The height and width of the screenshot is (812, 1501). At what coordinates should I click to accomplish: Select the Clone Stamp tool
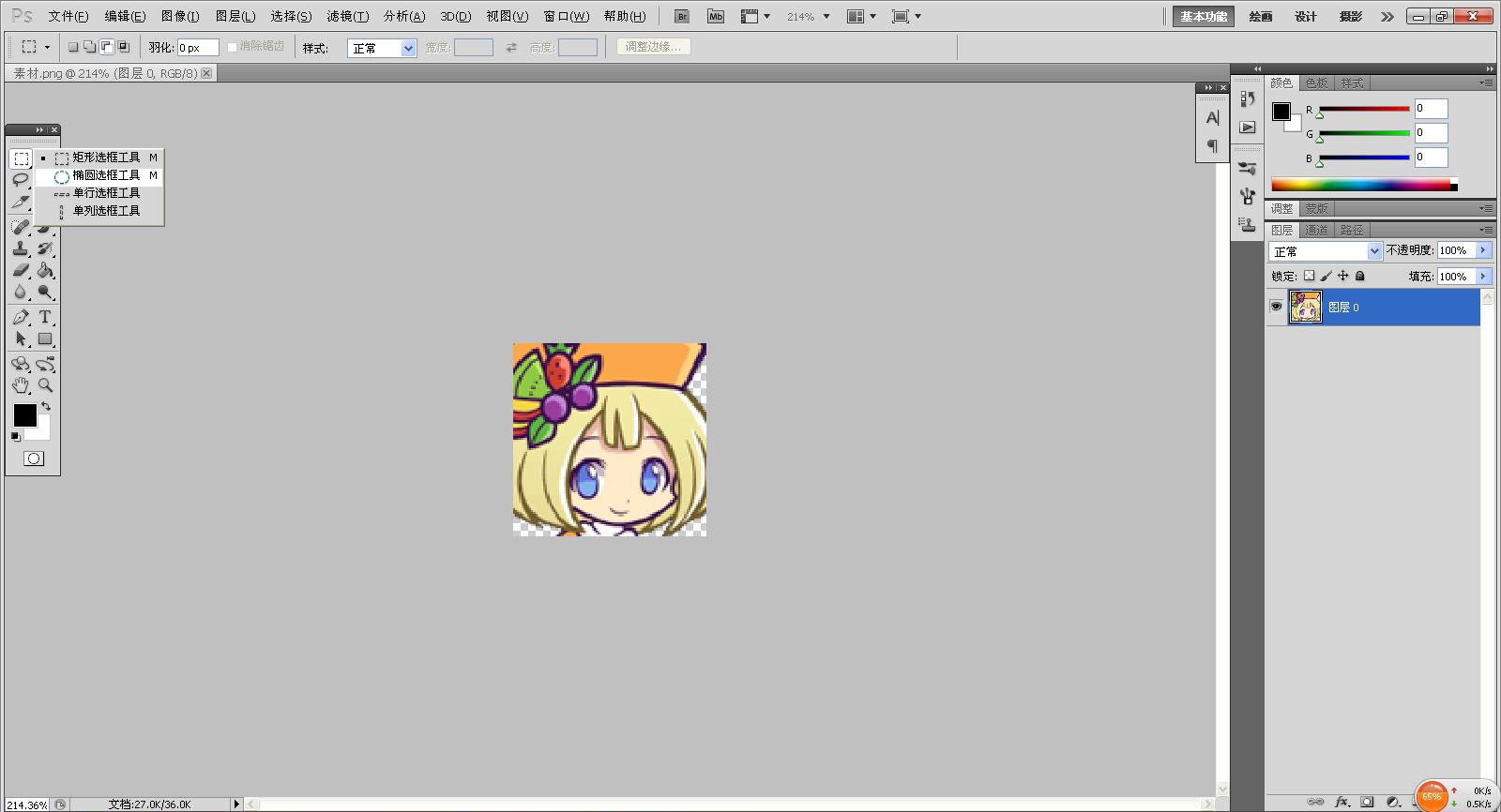[x=21, y=248]
